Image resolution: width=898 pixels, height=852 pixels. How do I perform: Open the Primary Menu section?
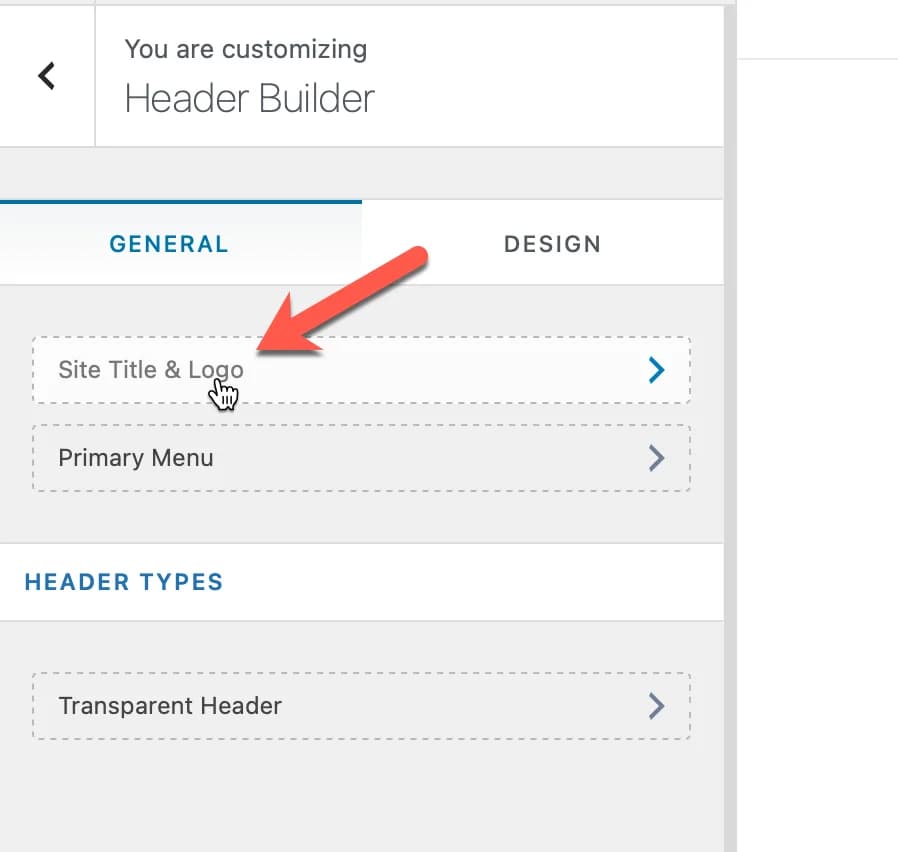pyautogui.click(x=136, y=458)
